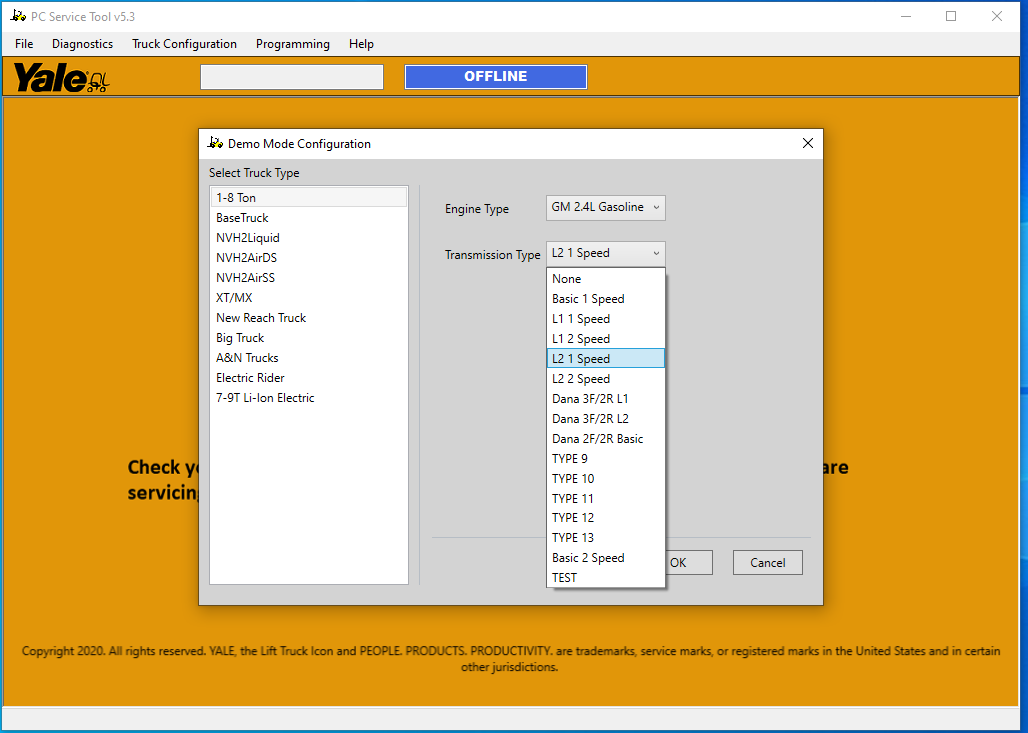Viewport: 1028px width, 733px height.
Task: Click the Cancel button
Action: click(767, 563)
